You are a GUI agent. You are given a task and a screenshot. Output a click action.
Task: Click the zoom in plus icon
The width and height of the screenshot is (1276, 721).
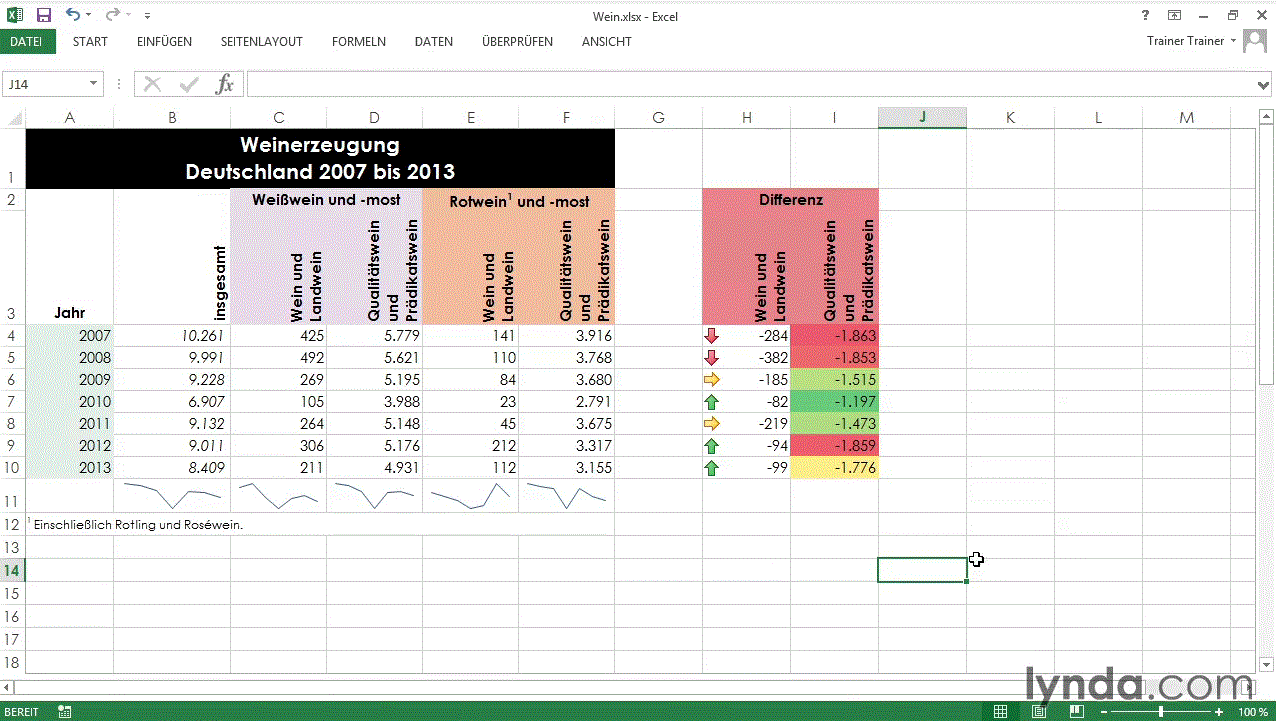[1218, 711]
